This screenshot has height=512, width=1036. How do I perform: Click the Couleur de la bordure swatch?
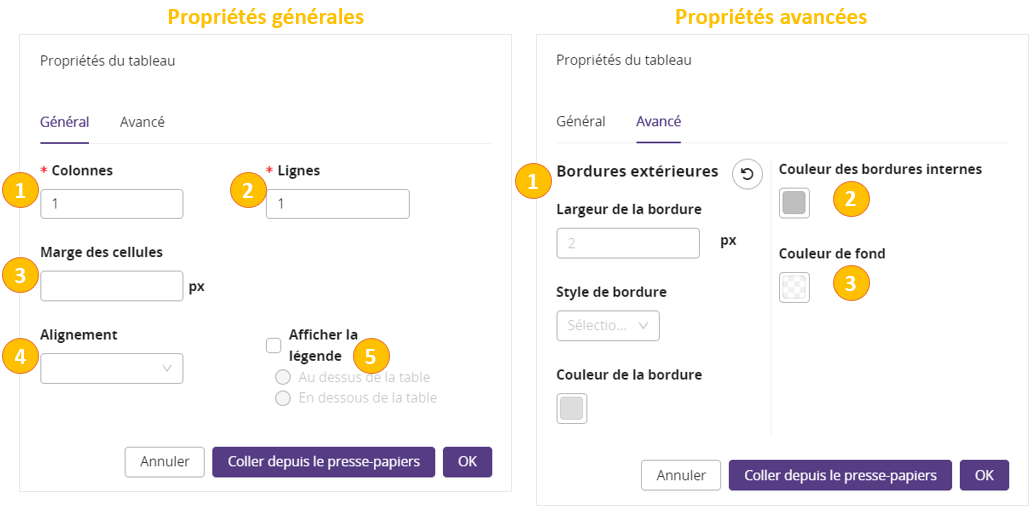coord(571,408)
